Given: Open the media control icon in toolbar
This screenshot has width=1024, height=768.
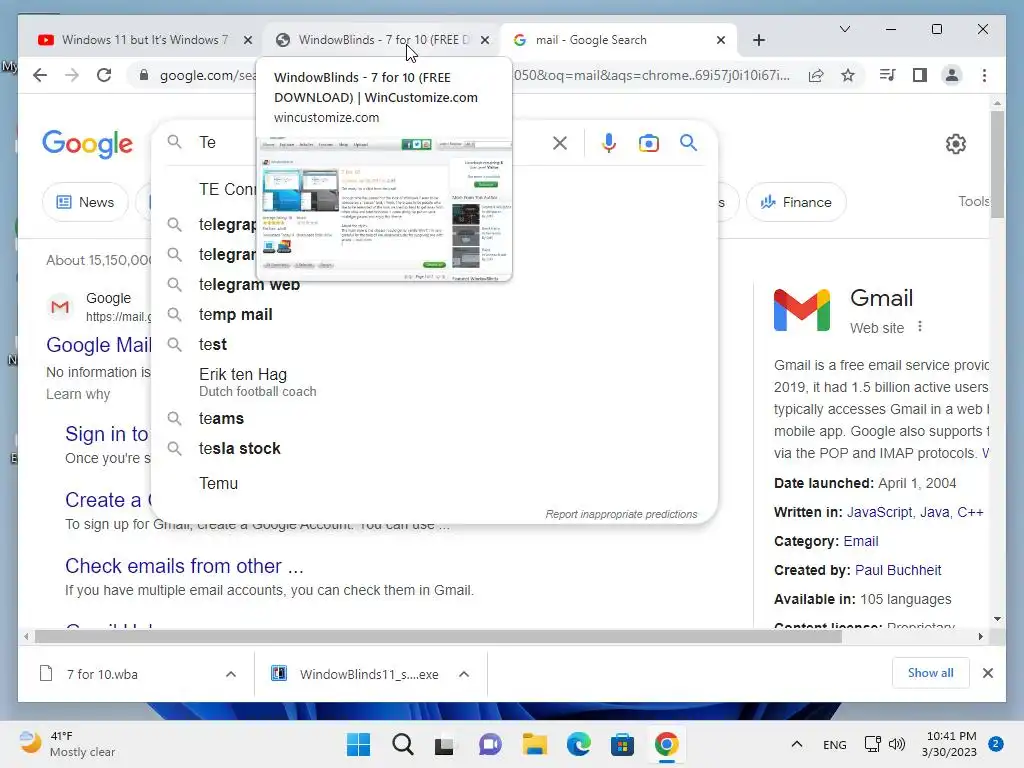Looking at the screenshot, I should tap(887, 75).
